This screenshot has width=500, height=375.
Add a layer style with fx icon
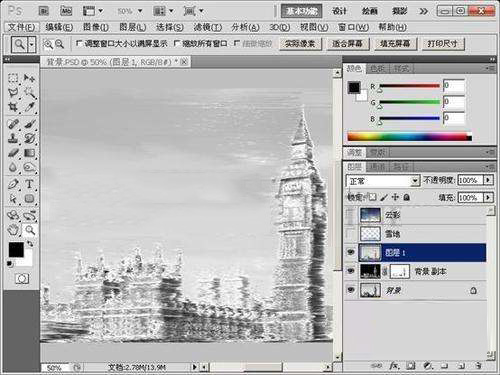pos(394,366)
